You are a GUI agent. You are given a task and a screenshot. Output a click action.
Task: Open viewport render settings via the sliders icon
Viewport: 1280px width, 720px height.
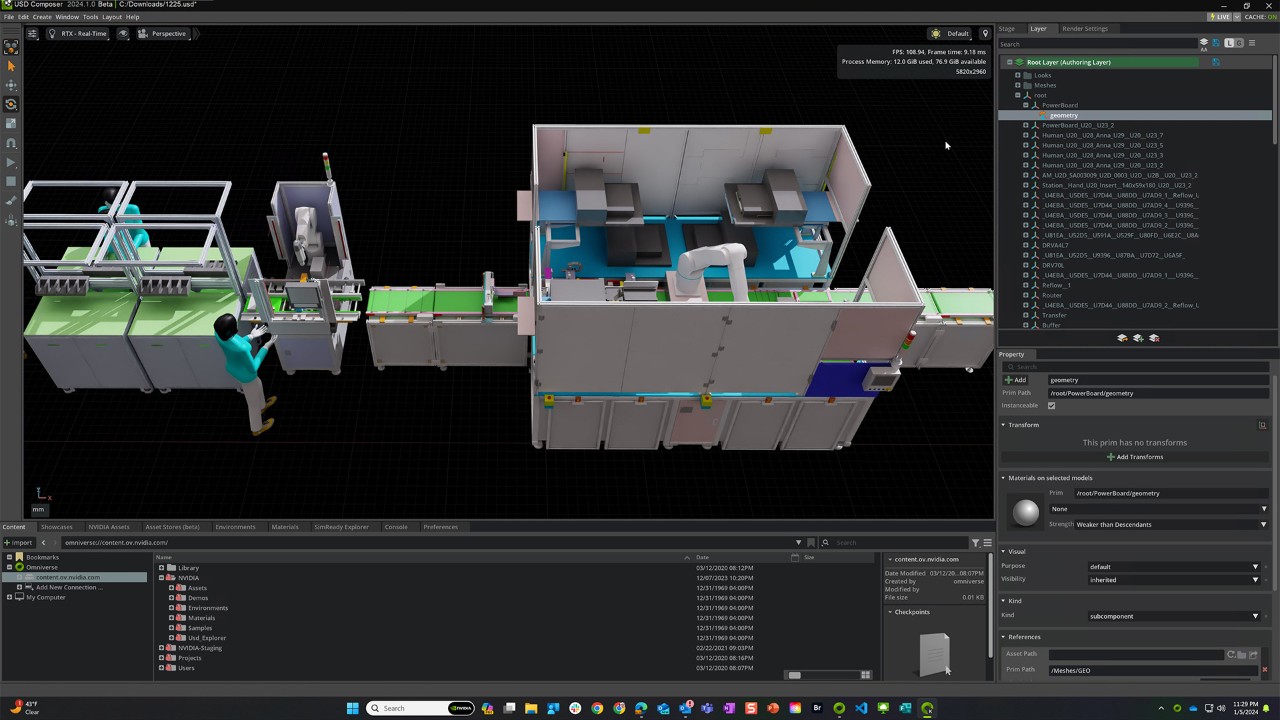(x=33, y=33)
